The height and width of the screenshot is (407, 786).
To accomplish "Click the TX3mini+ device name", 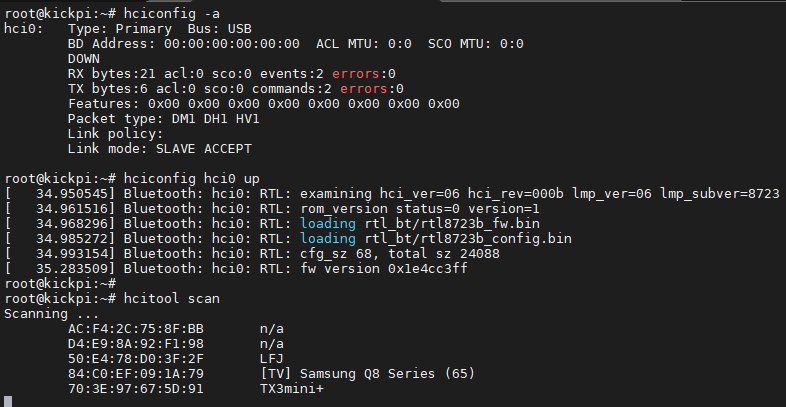I will tap(291, 388).
